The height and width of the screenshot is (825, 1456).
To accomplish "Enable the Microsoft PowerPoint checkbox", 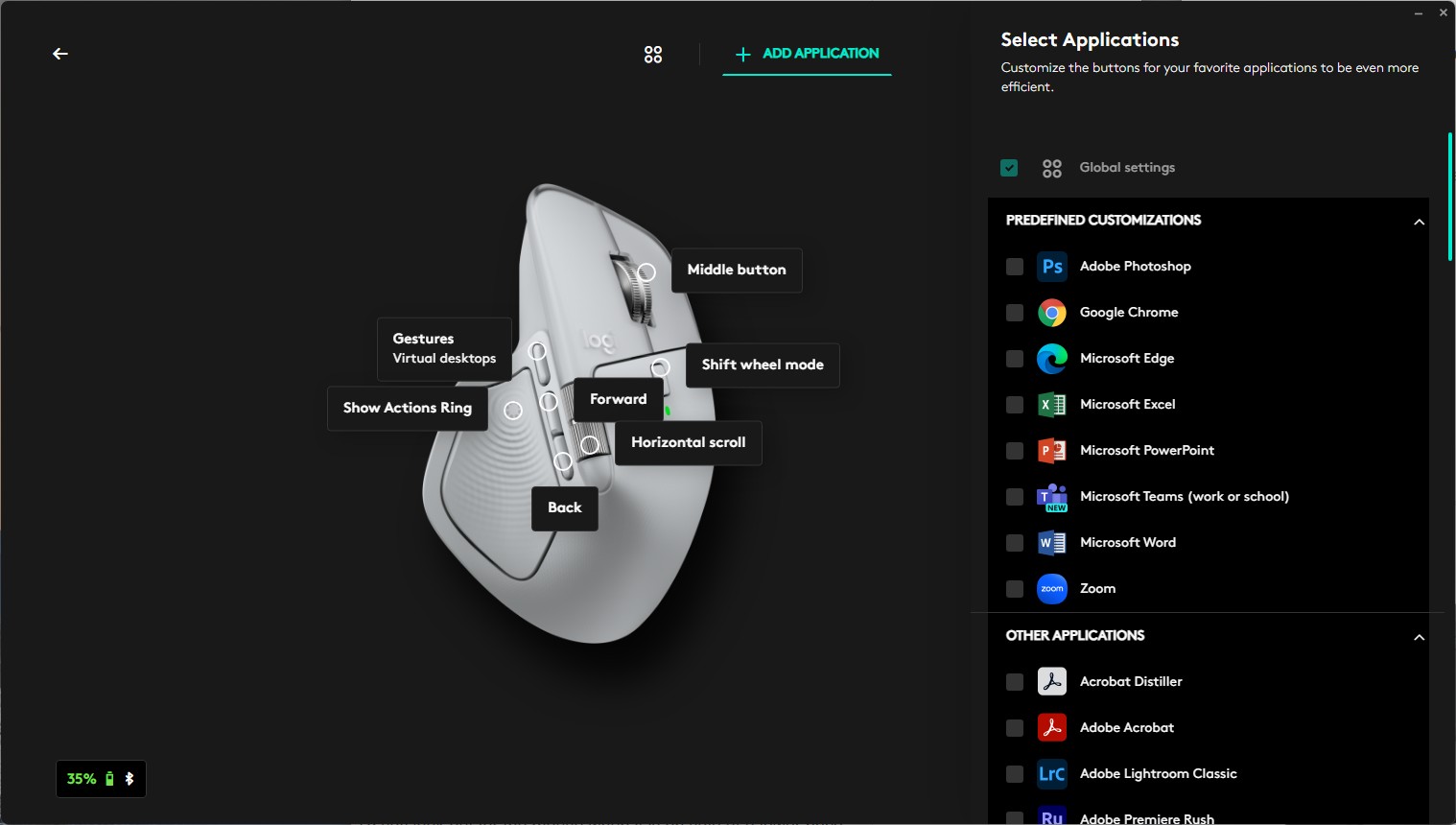I will click(1015, 451).
